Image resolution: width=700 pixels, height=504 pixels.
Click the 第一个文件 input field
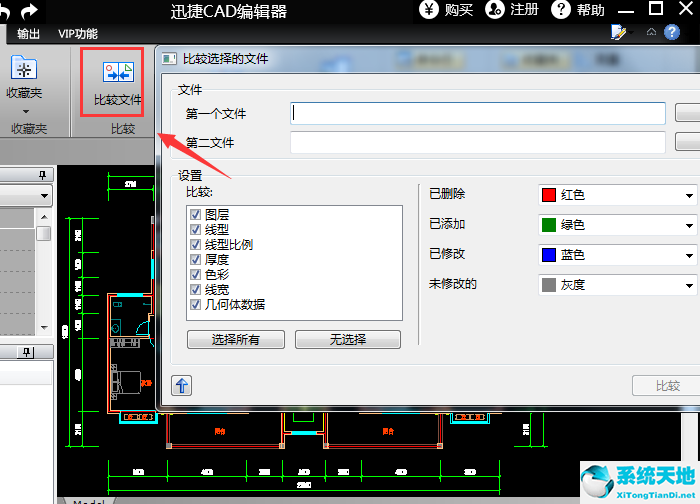click(x=477, y=113)
